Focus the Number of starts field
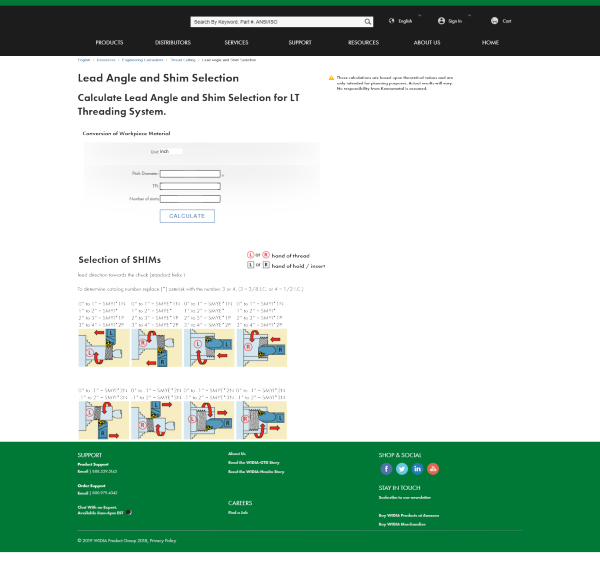 [x=190, y=199]
